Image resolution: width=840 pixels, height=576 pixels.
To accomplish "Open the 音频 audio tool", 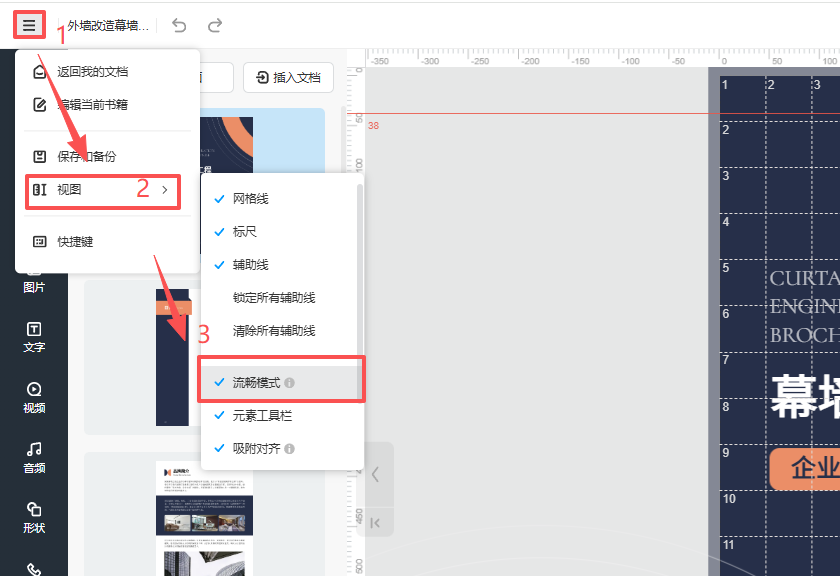I will [34, 457].
